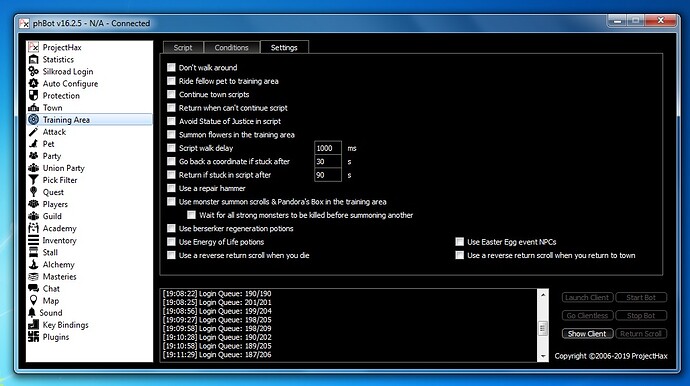690x386 pixels.
Task: Enable Continue town scripts
Action: click(171, 94)
